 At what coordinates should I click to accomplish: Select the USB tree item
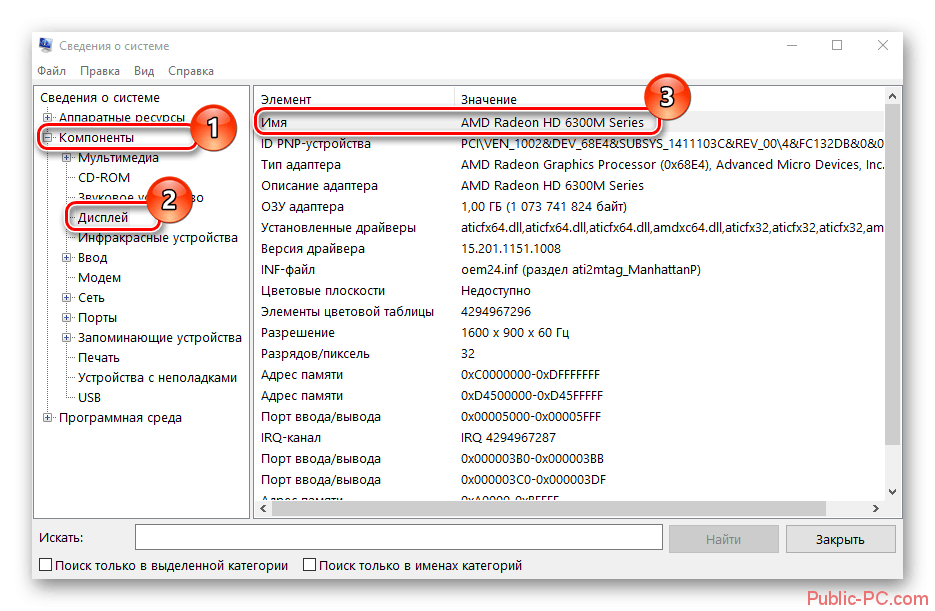89,398
